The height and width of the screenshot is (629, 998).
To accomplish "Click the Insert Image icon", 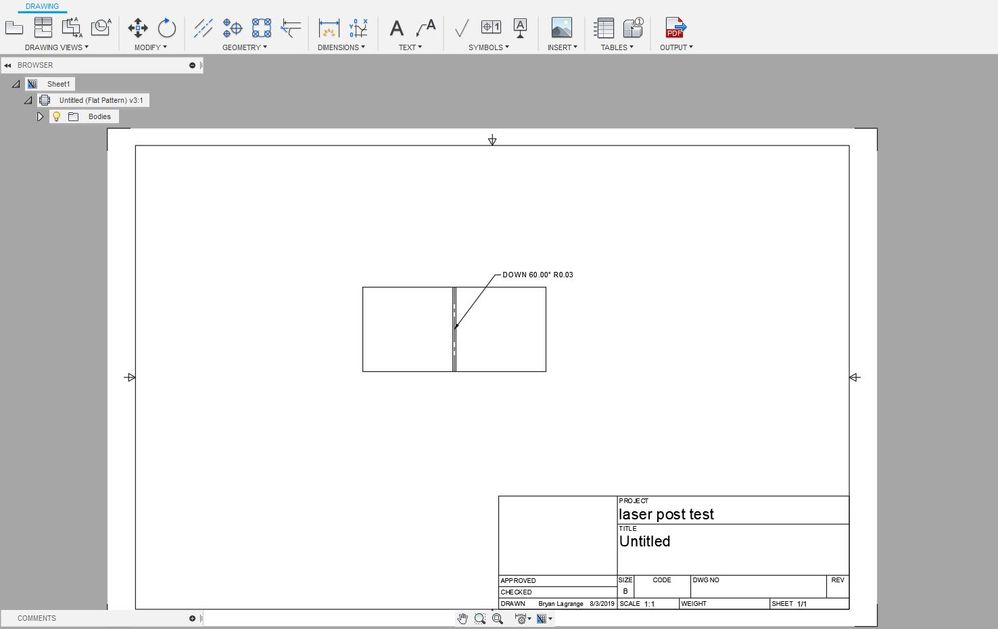I will pos(561,27).
